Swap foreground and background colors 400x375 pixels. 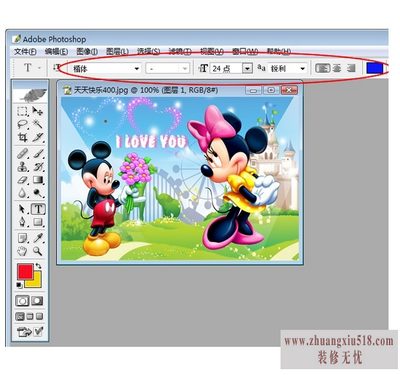tap(38, 266)
